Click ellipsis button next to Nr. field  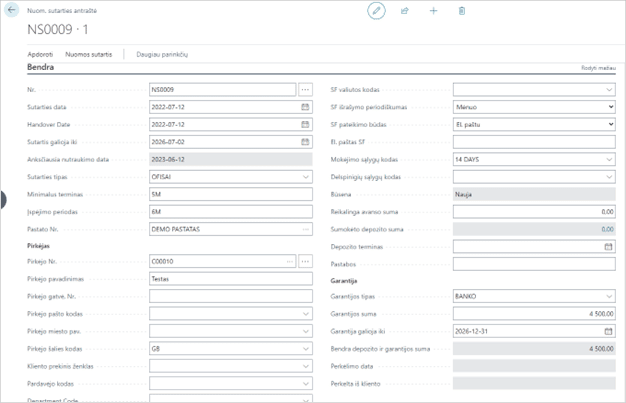point(306,90)
